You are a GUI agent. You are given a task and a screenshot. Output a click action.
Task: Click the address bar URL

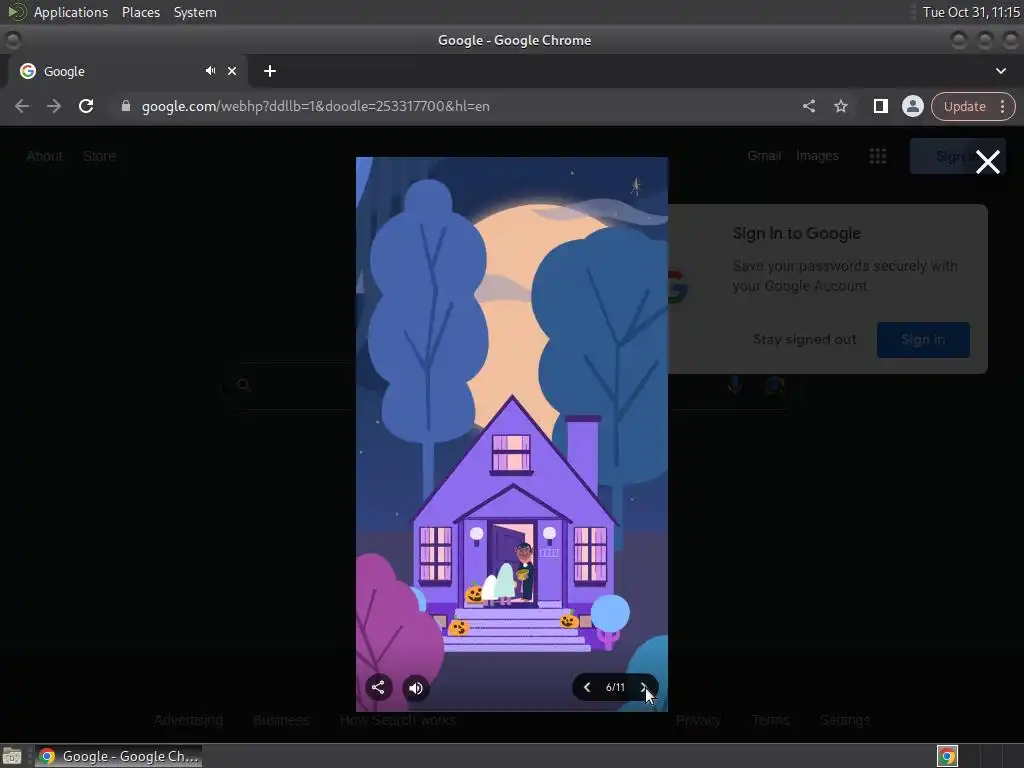[315, 106]
